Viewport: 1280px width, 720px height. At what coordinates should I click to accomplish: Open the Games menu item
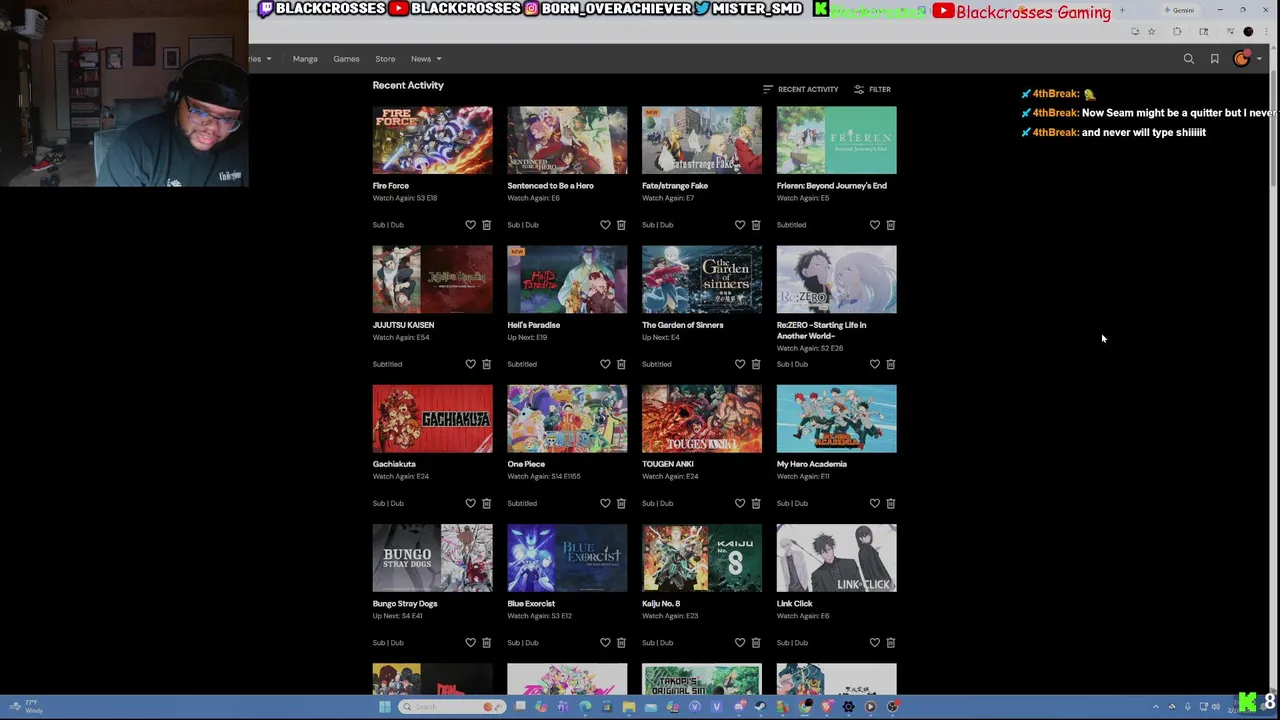(x=346, y=59)
